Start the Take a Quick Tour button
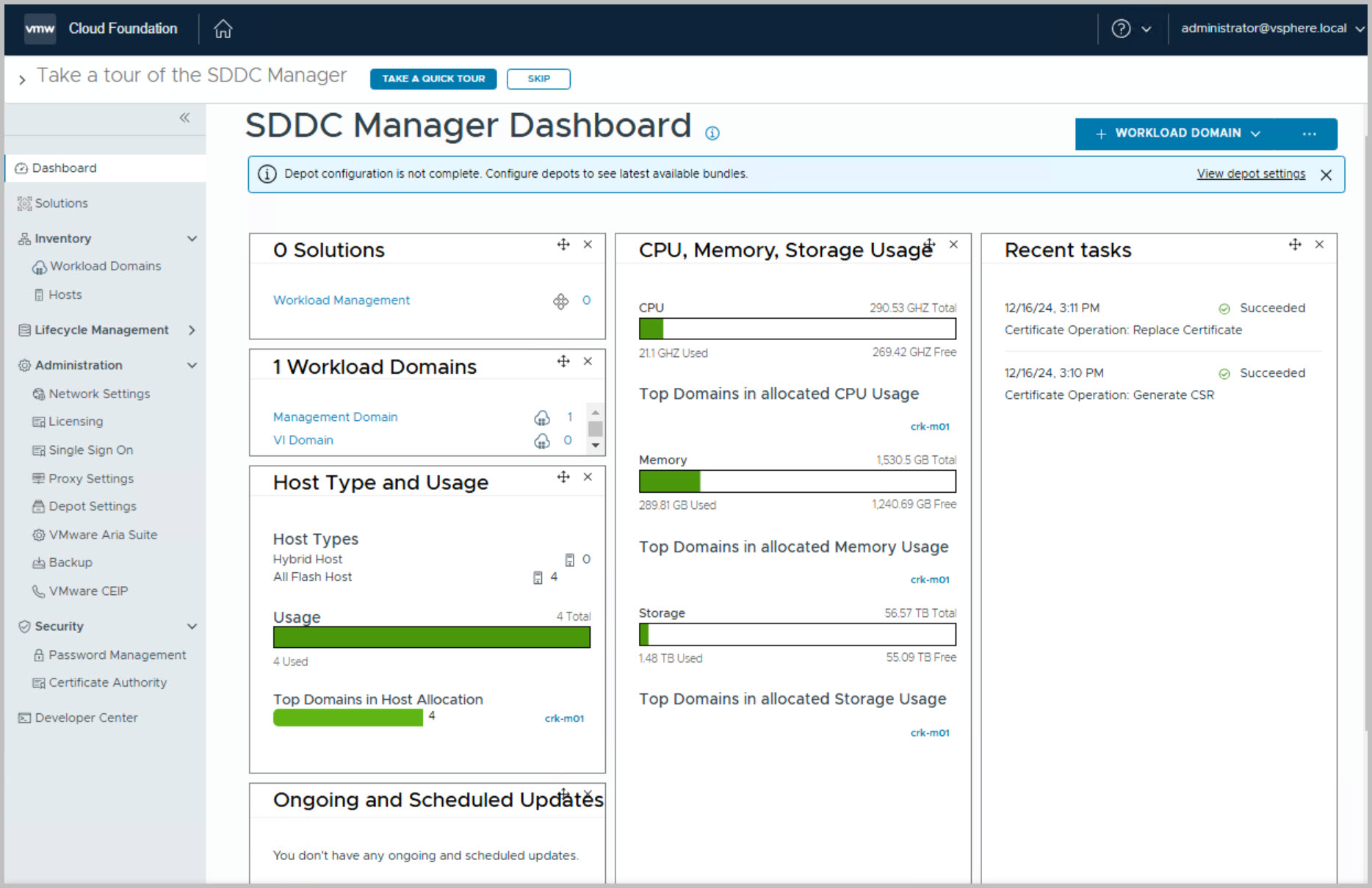Image resolution: width=1372 pixels, height=888 pixels. coord(433,79)
